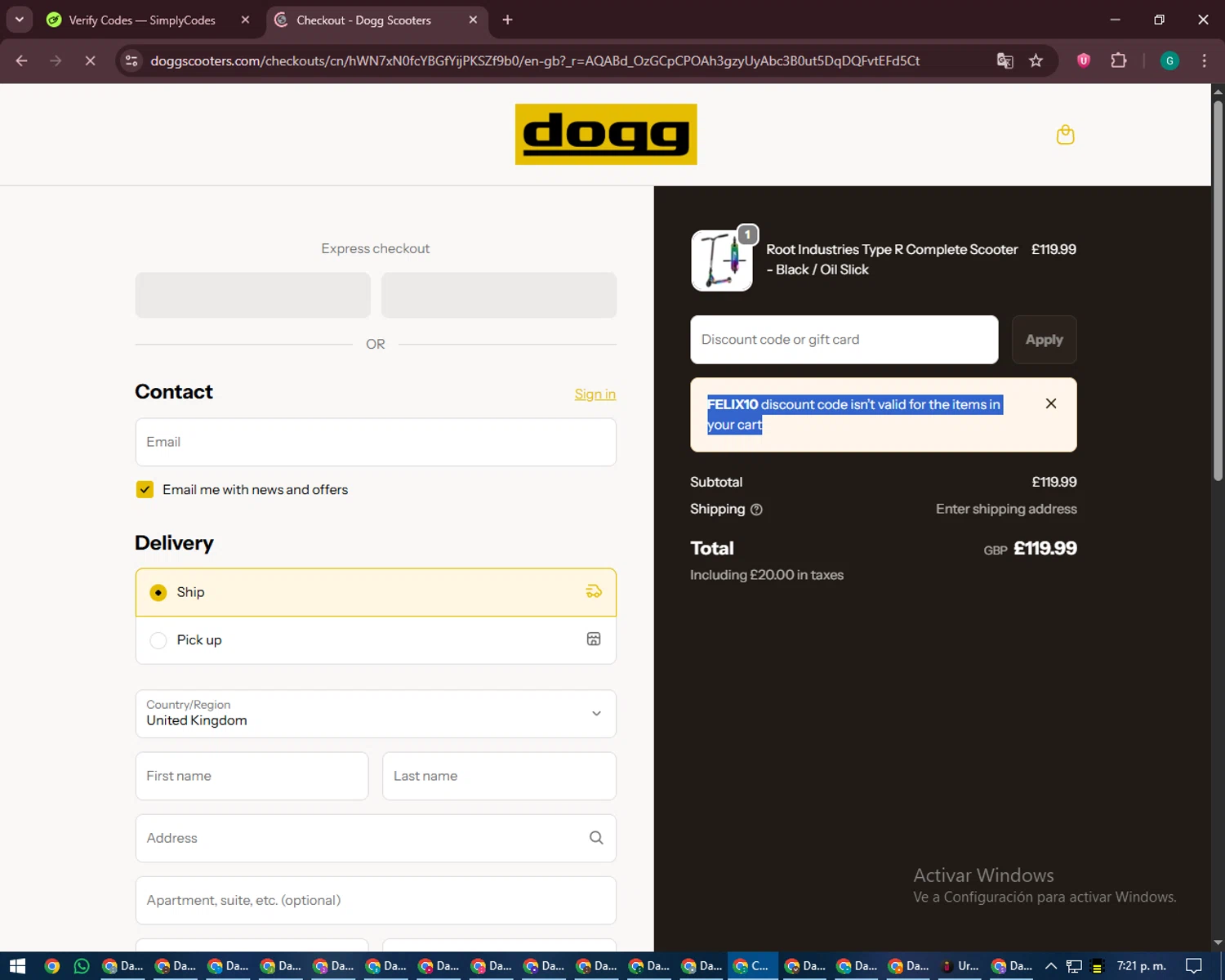Click the dogg logo
This screenshot has height=980, width=1225.
click(606, 134)
